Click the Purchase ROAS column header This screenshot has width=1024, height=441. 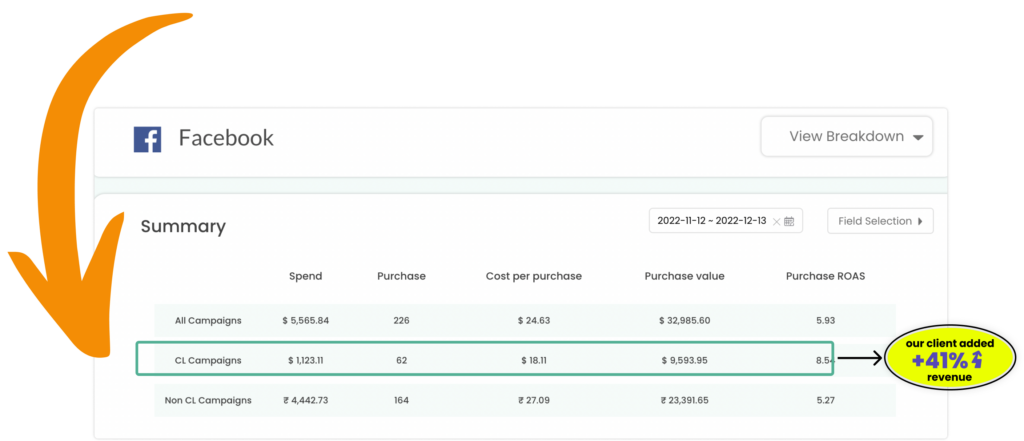click(x=825, y=276)
